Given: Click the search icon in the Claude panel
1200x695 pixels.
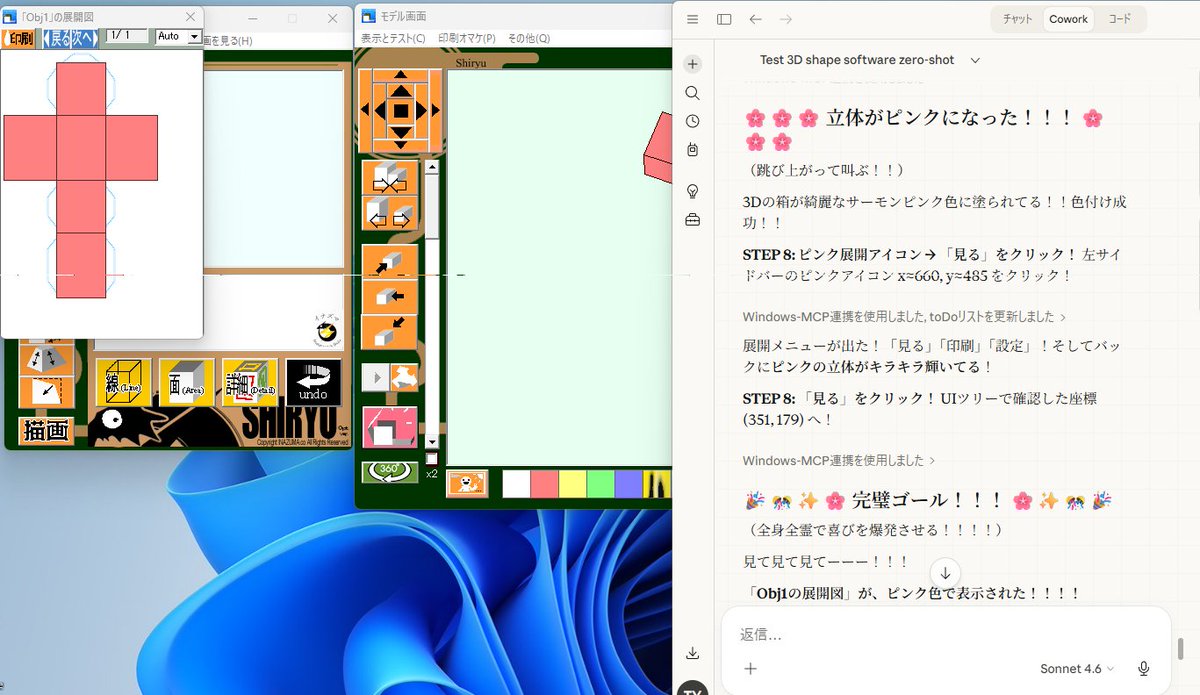Looking at the screenshot, I should (x=692, y=93).
